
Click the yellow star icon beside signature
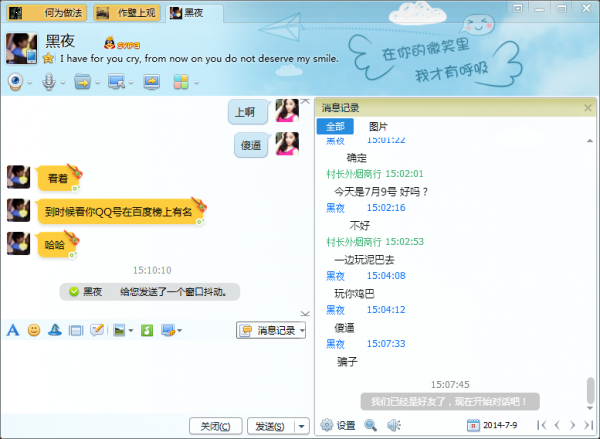(x=48, y=58)
